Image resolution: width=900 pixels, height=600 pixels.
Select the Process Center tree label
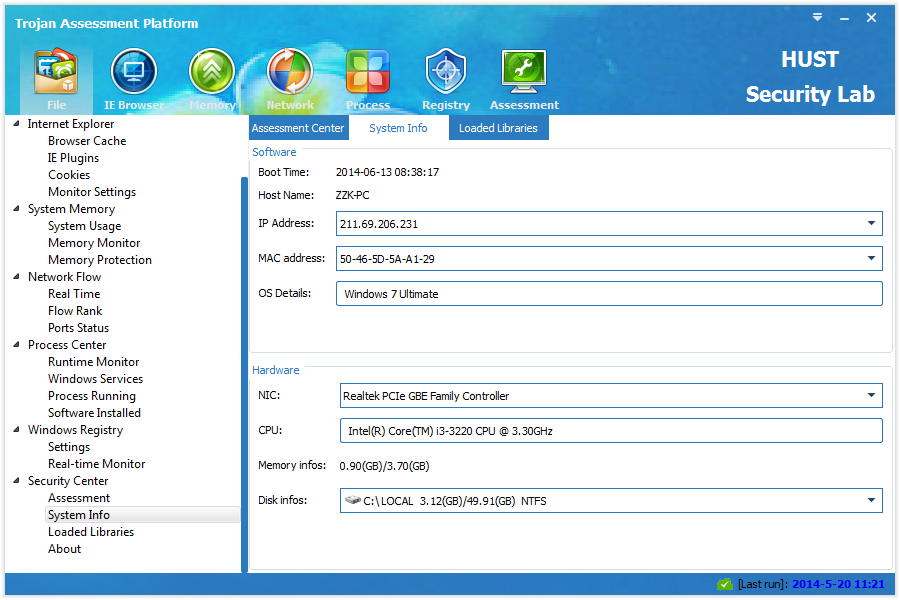[x=67, y=344]
